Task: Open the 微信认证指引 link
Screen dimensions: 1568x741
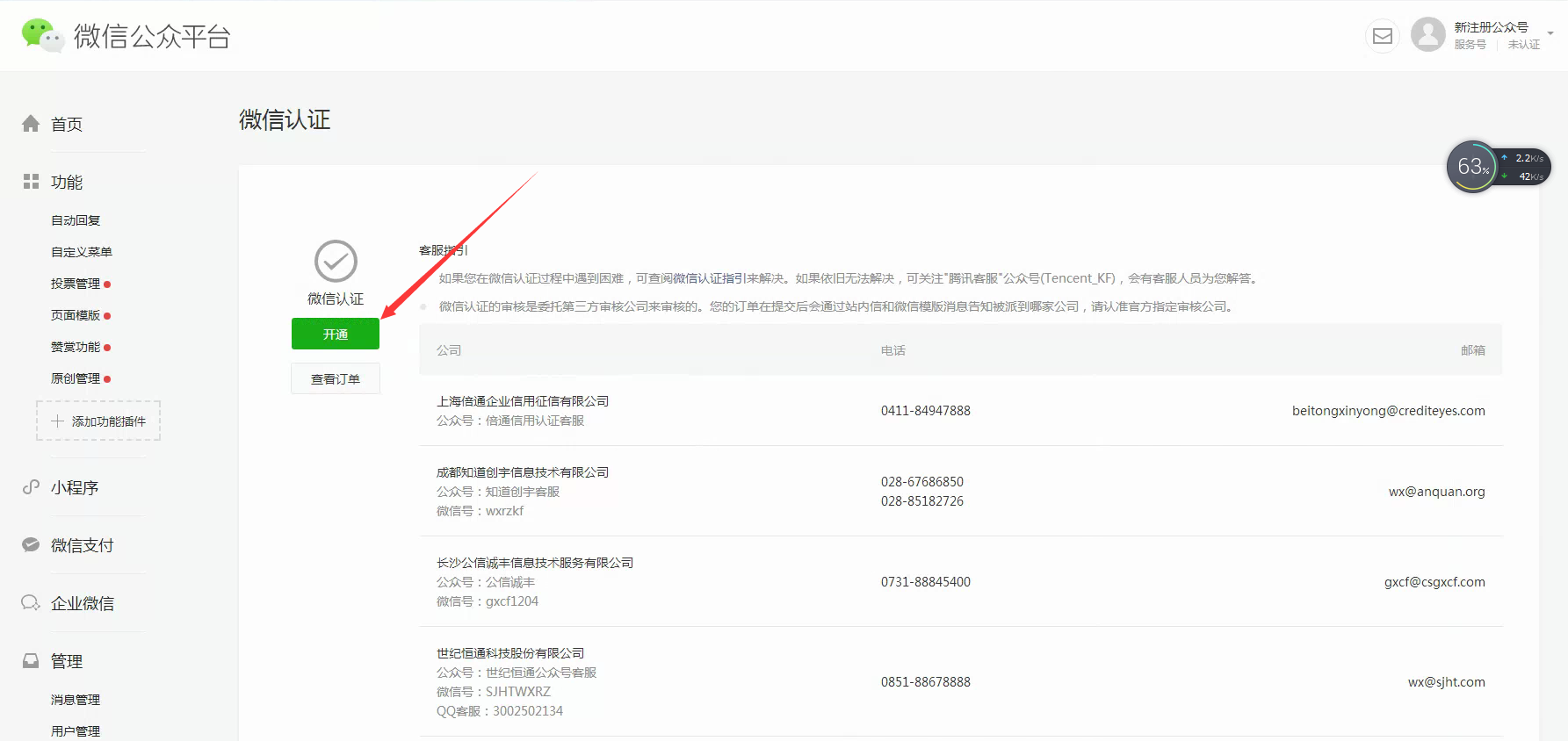Action: (x=710, y=278)
